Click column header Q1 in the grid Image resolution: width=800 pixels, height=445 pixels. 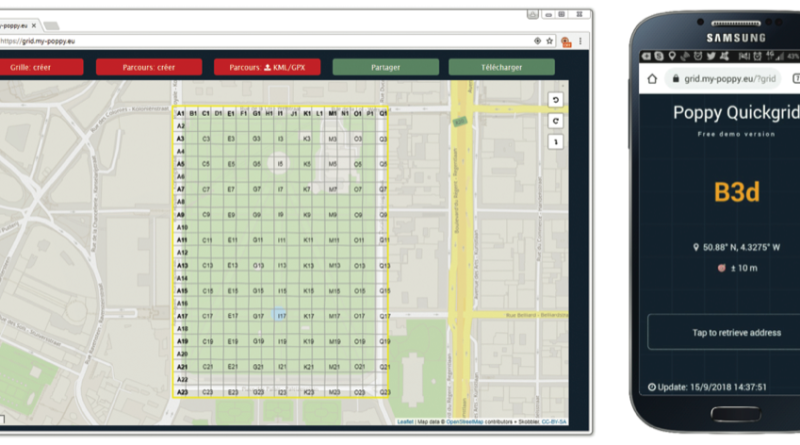click(x=383, y=113)
